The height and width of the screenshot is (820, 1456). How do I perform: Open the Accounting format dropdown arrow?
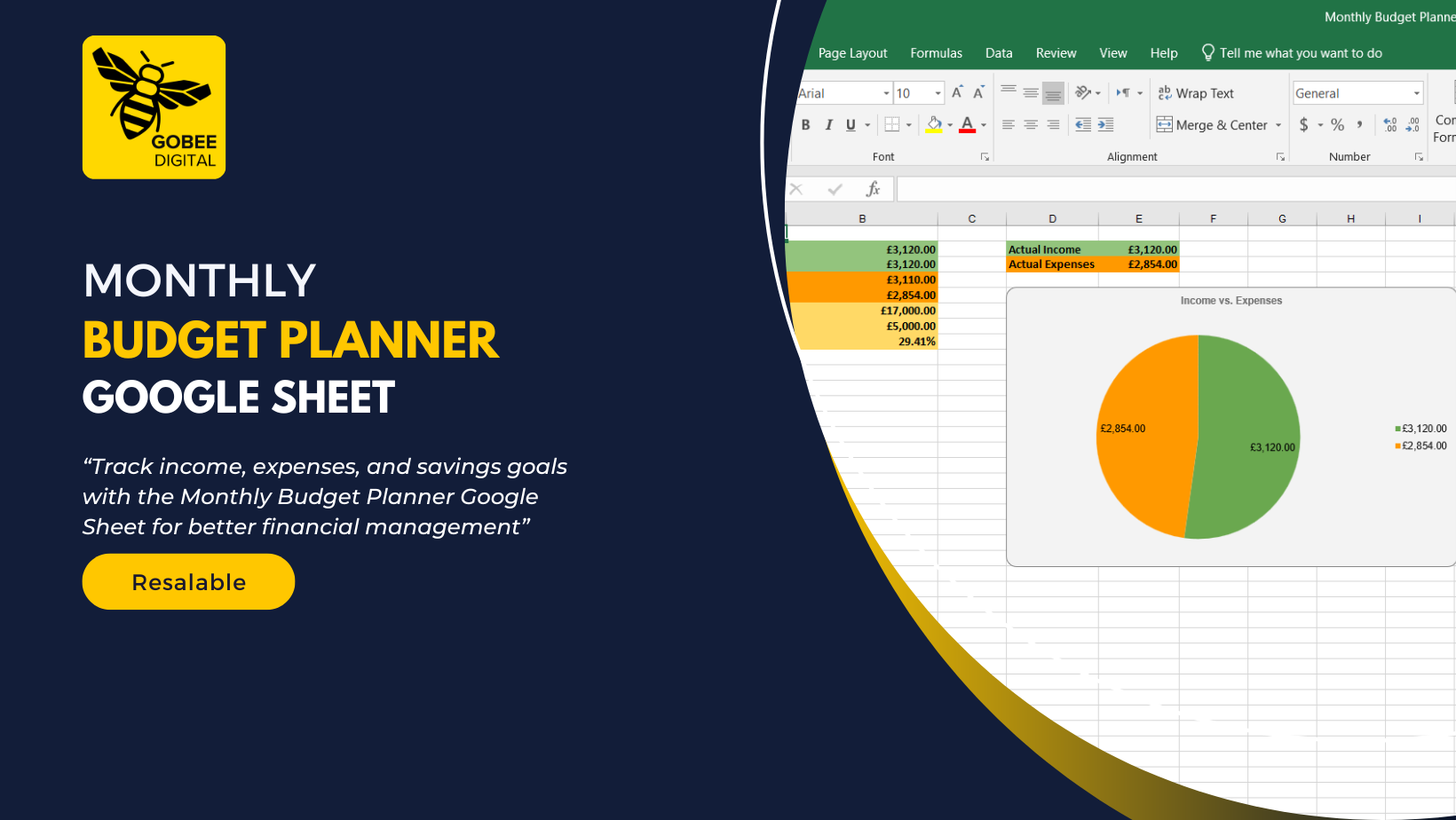click(1320, 125)
